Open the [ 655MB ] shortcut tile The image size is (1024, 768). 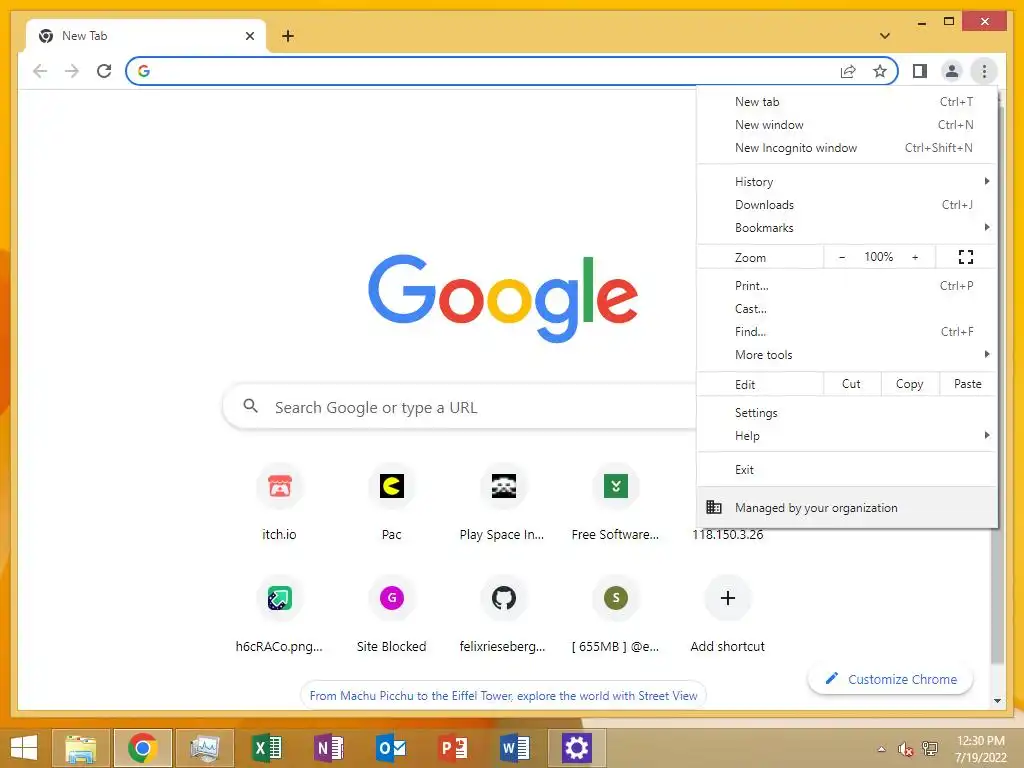(x=615, y=614)
